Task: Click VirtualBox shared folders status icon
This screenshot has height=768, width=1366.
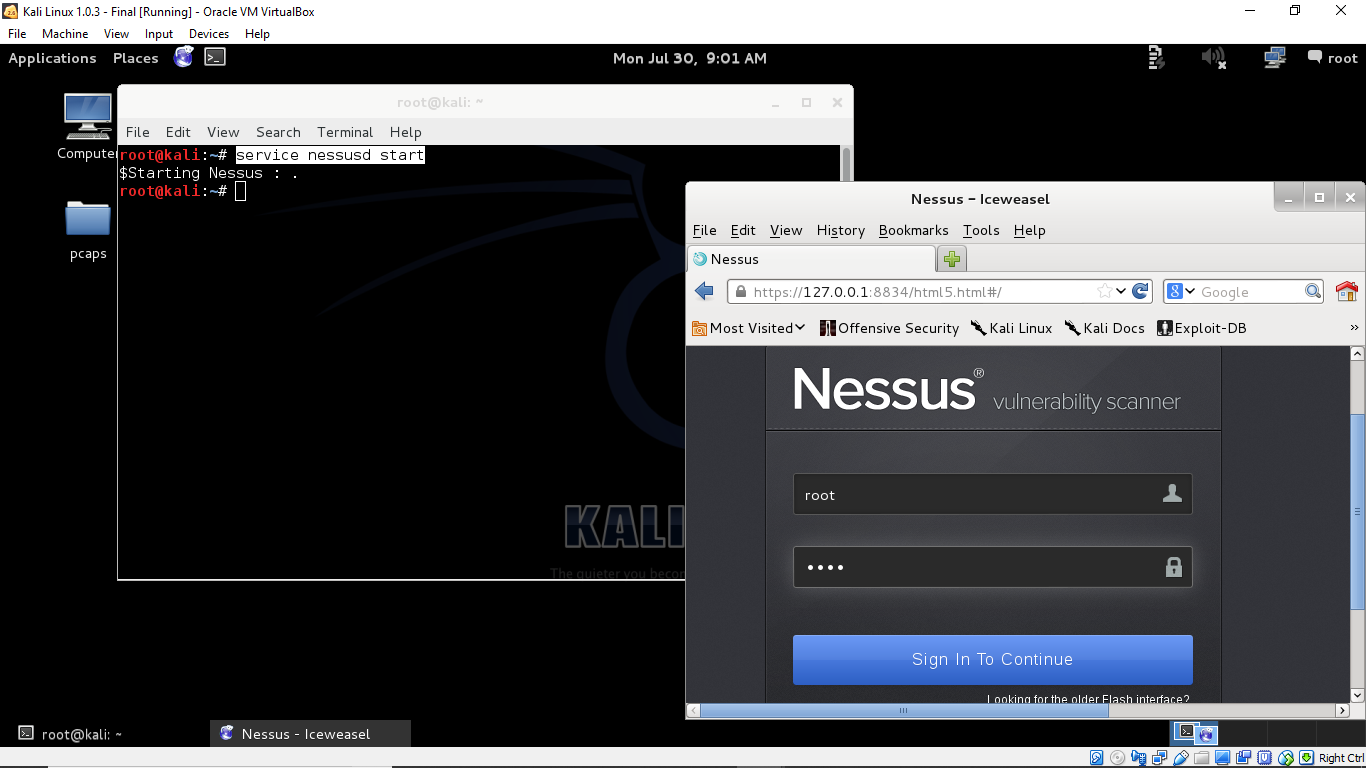Action: (x=1202, y=757)
